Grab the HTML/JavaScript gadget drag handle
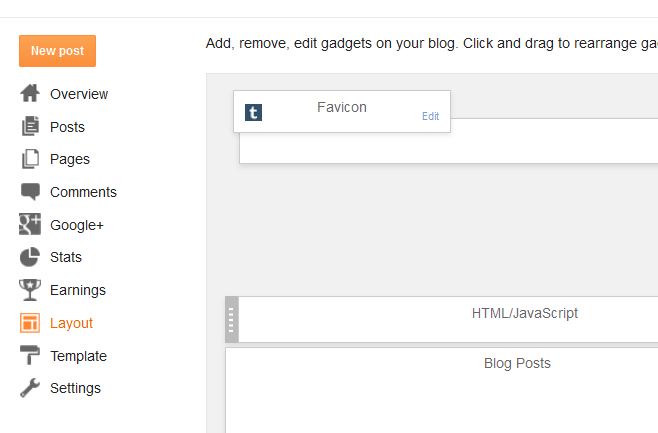 coord(232,319)
